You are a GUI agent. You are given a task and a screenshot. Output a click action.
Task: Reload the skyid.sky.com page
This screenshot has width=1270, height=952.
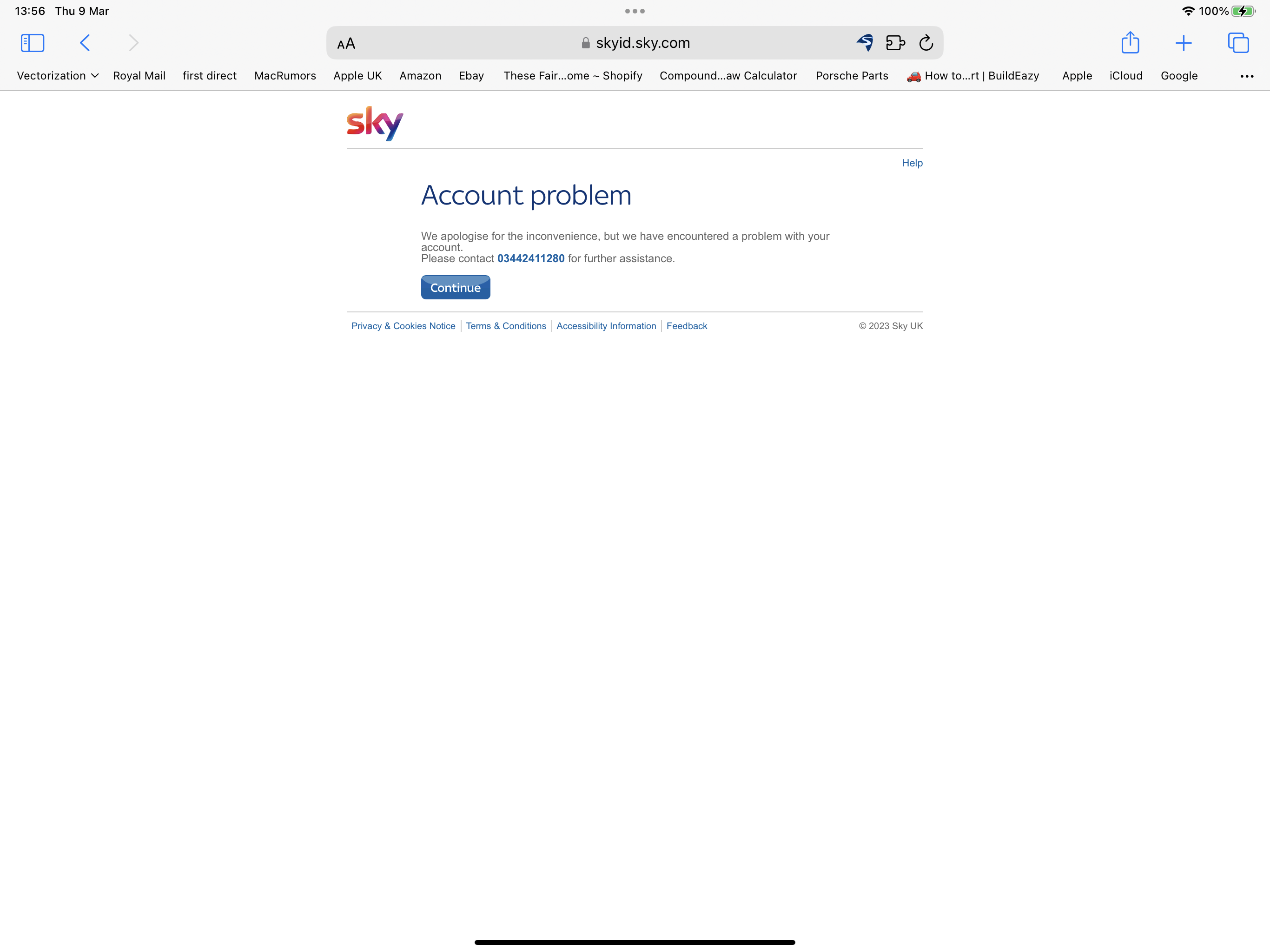tap(926, 43)
